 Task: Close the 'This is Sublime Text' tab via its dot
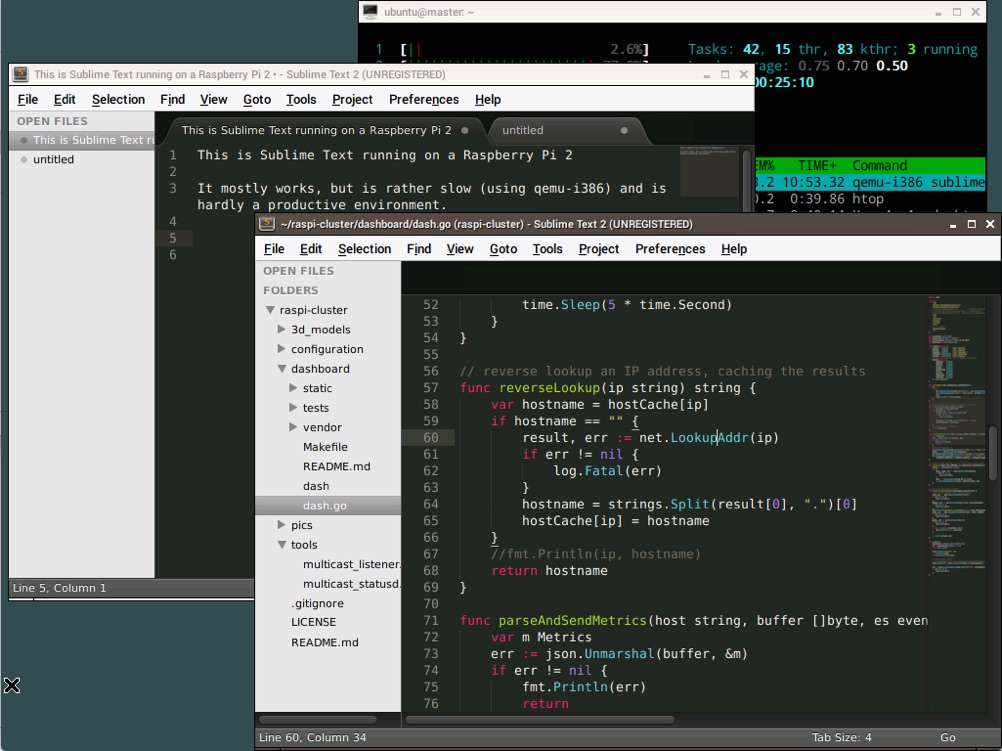click(x=465, y=130)
